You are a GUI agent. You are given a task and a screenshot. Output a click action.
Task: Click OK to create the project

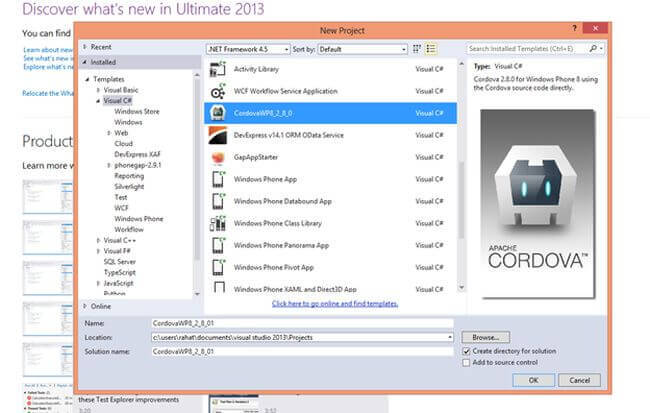tap(534, 380)
